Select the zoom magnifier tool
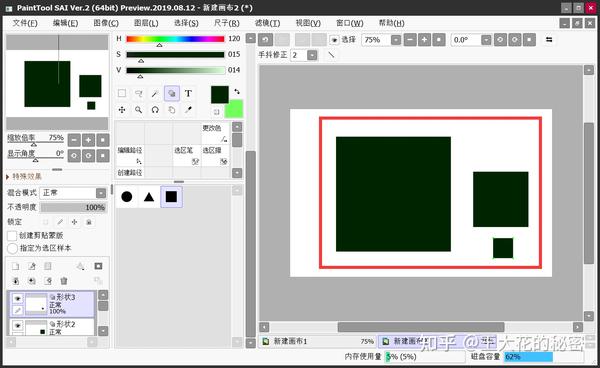600x368 pixels. 138,110
